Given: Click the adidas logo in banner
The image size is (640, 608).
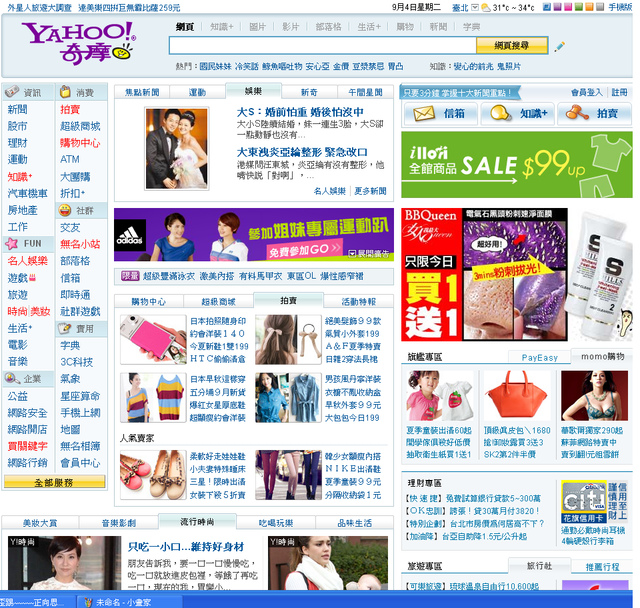Looking at the screenshot, I should (x=130, y=235).
